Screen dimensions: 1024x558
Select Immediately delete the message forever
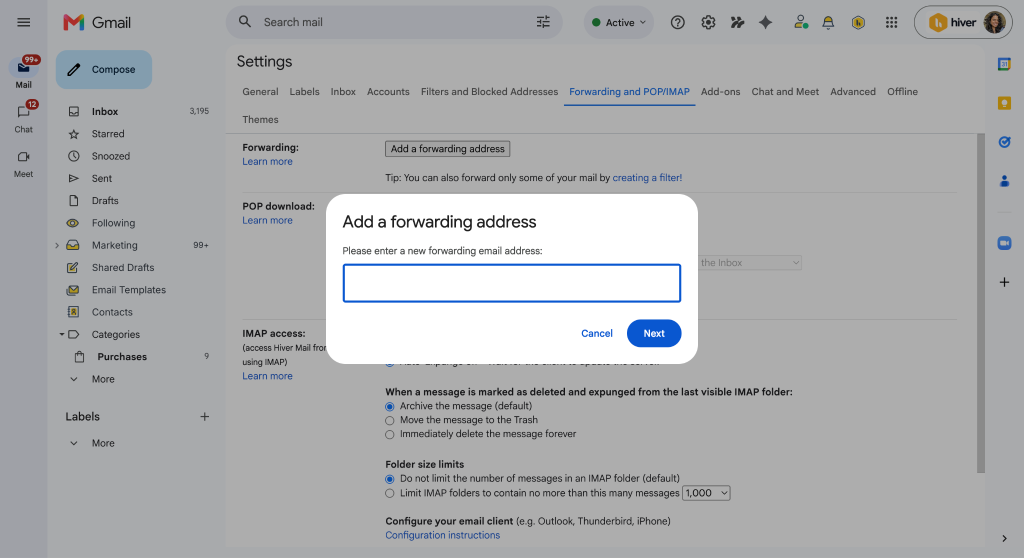390,435
